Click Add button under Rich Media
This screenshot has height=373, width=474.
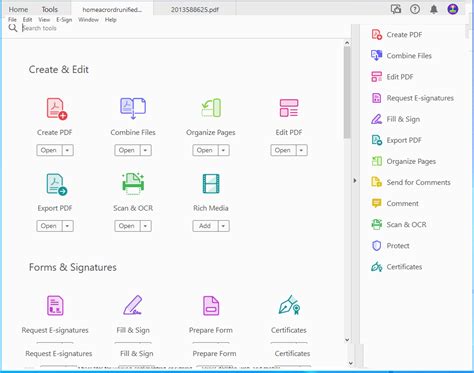coord(205,226)
